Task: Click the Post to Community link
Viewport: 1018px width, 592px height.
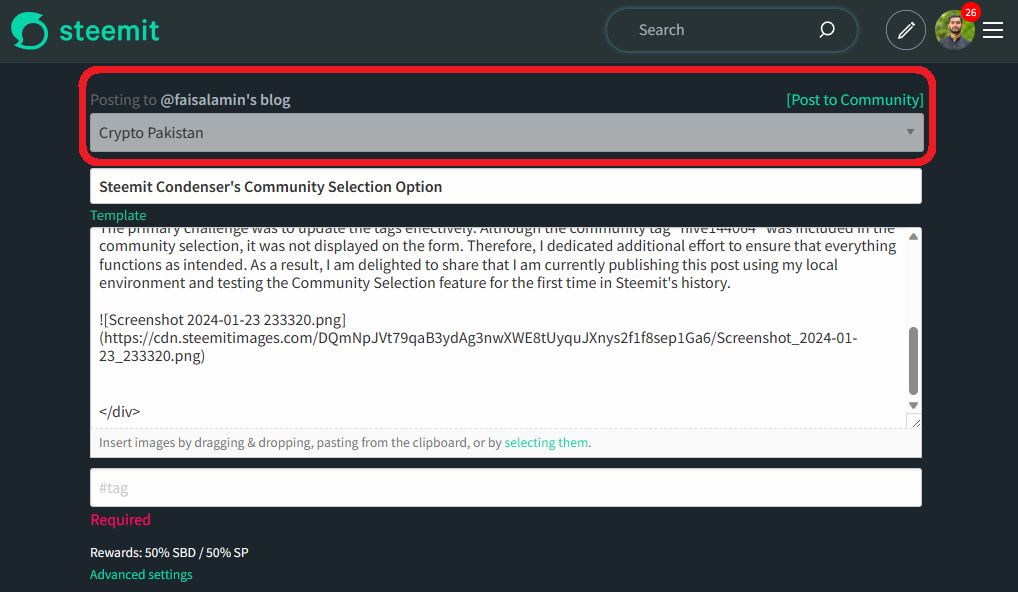Action: pyautogui.click(x=854, y=100)
